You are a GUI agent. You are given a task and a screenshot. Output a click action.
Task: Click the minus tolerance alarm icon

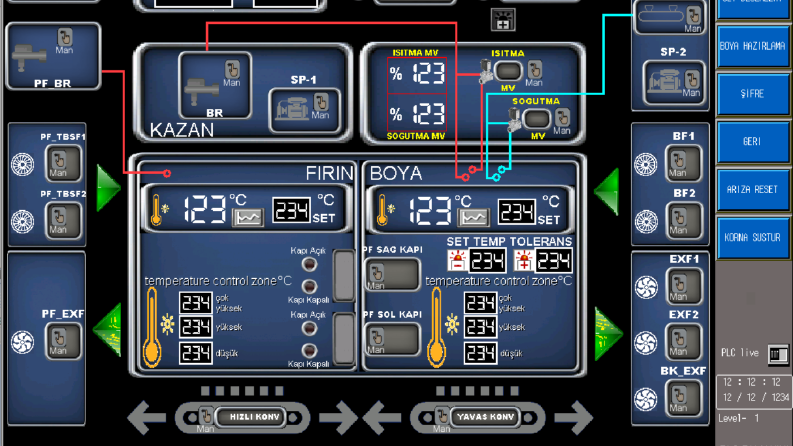(457, 260)
